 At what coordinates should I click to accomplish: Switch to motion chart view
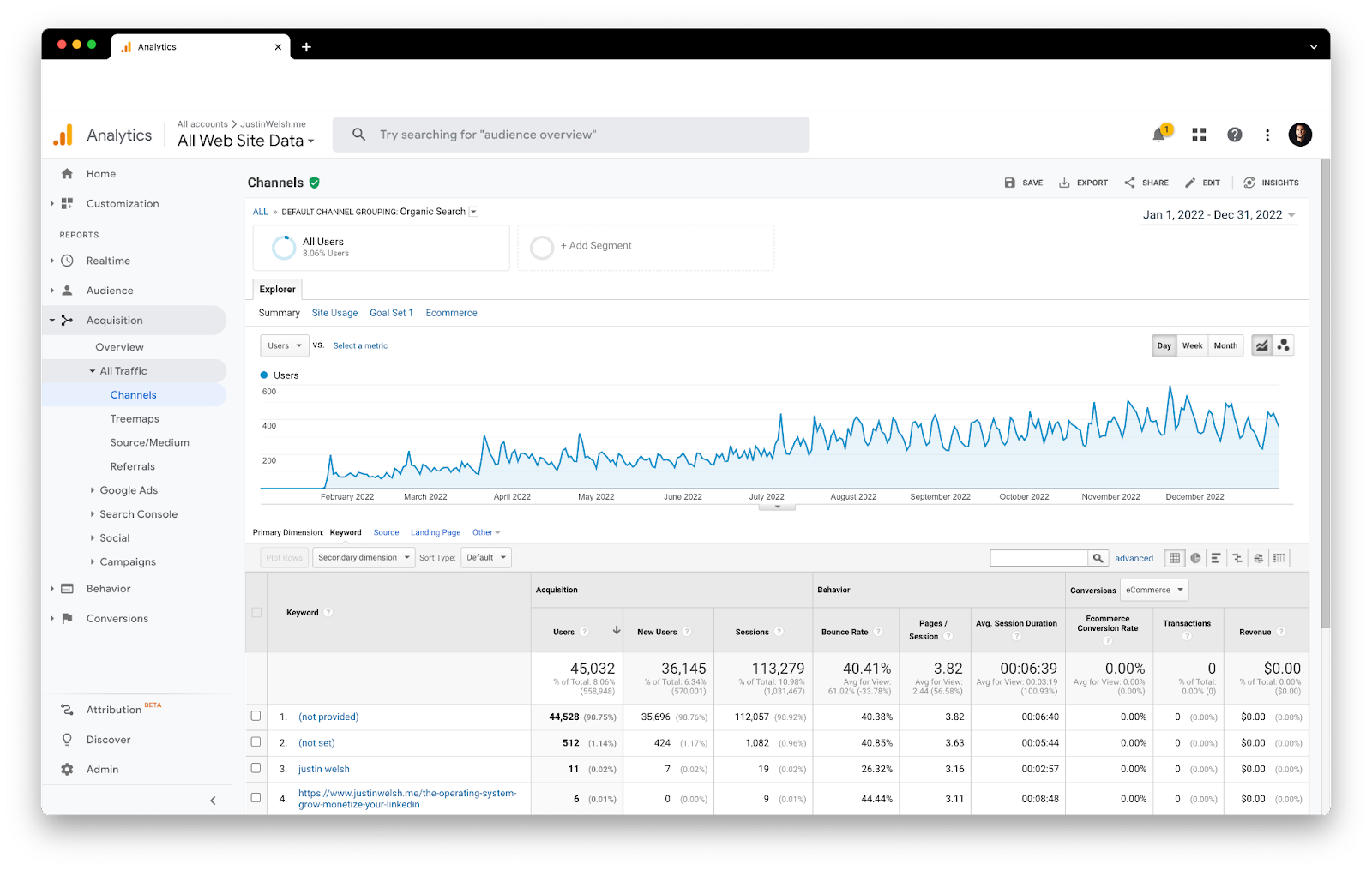coord(1283,345)
